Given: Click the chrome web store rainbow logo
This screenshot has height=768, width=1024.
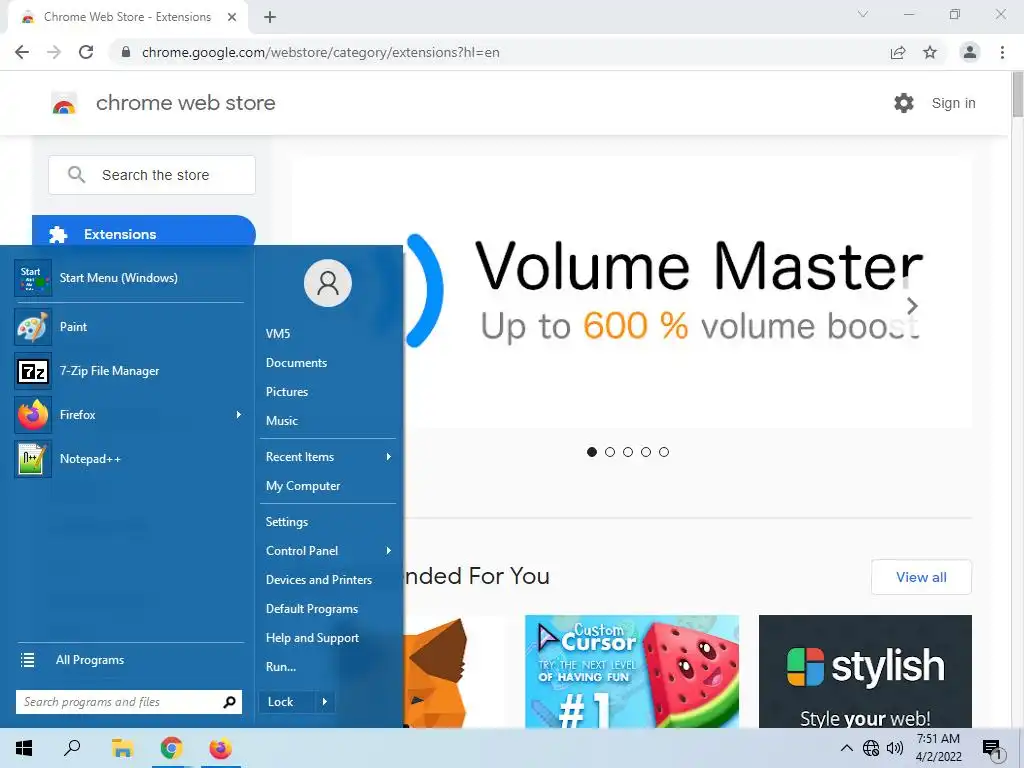Looking at the screenshot, I should coord(64,103).
